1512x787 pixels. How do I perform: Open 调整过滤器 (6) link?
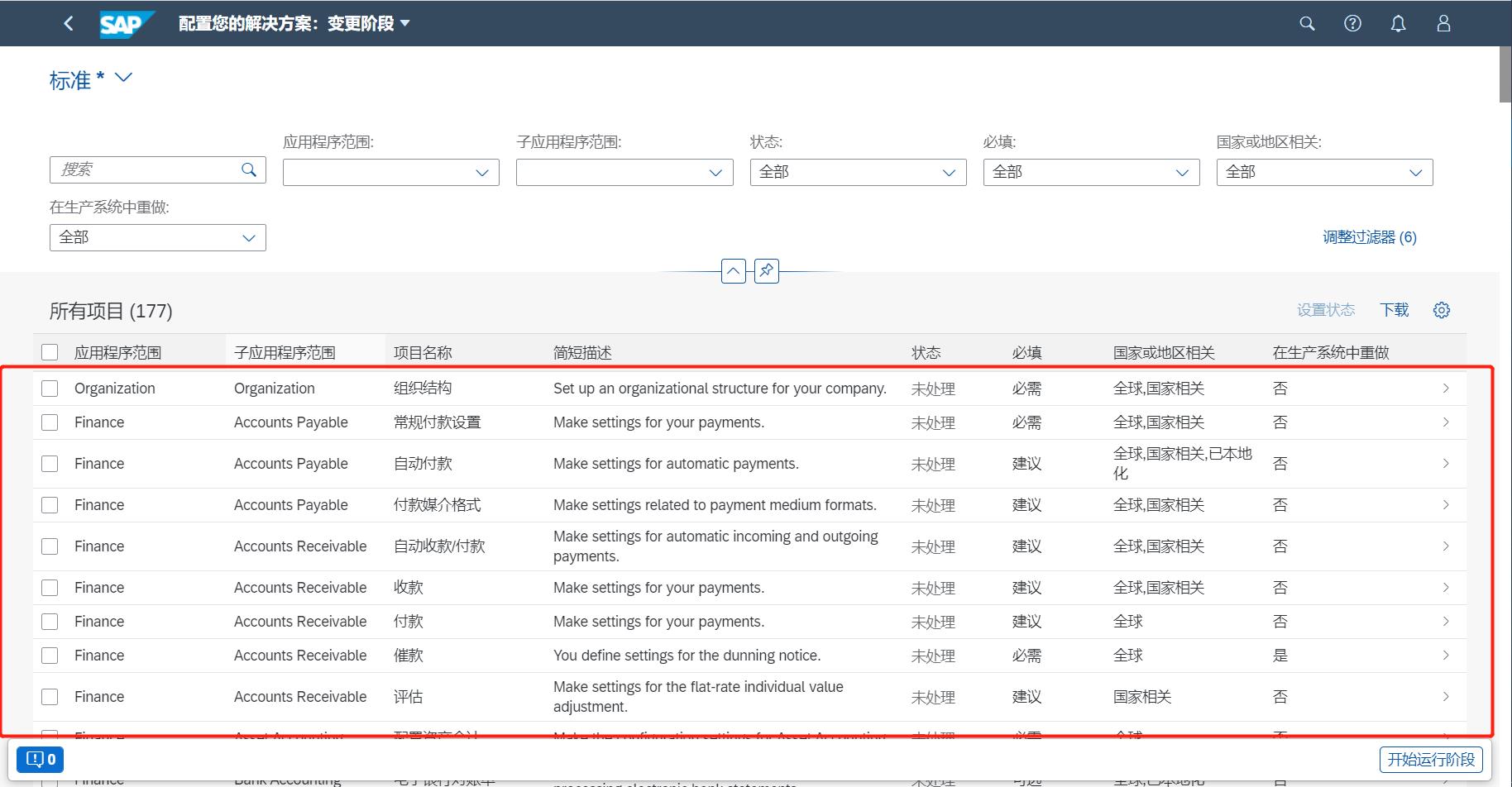[x=1369, y=236]
